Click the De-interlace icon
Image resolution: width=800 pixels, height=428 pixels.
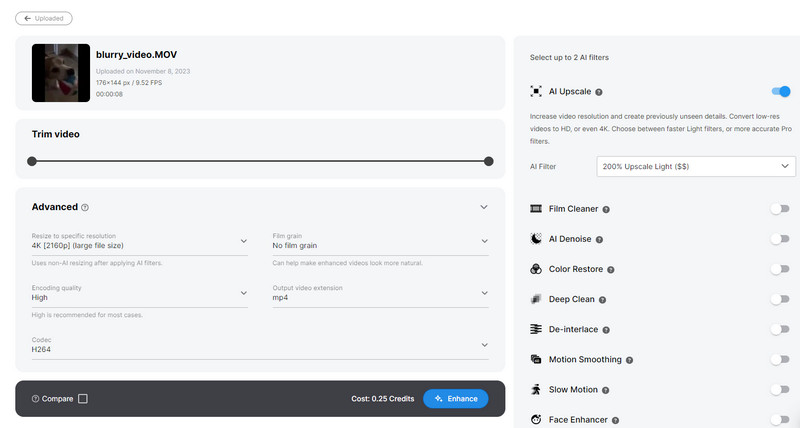[537, 329]
